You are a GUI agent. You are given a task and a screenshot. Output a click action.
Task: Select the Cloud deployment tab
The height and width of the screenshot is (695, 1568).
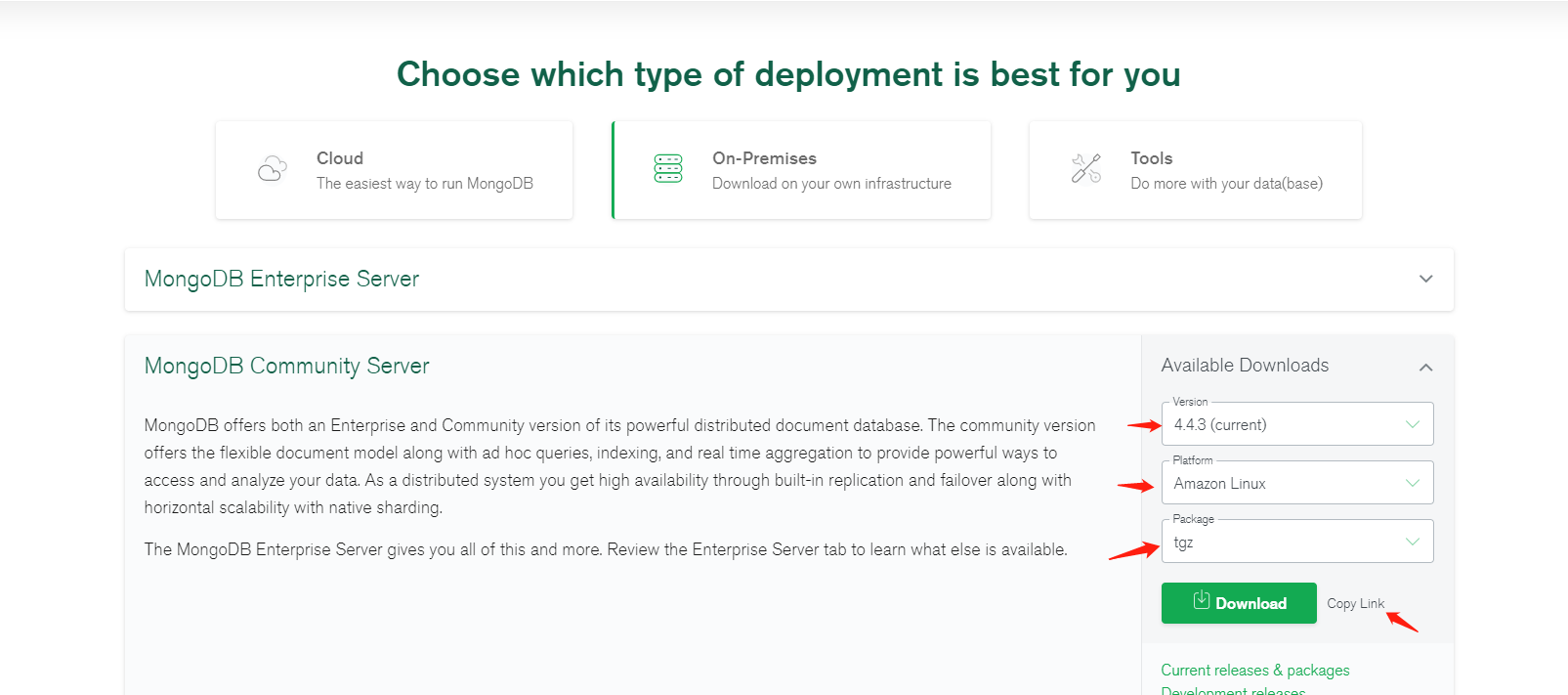(x=394, y=170)
